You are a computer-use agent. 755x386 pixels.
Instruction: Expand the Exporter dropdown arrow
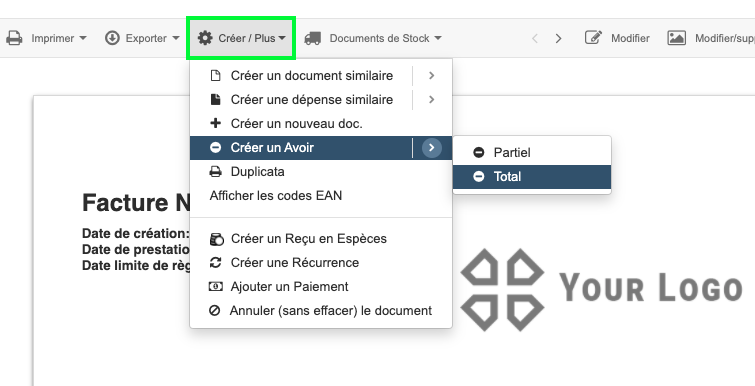click(x=176, y=38)
